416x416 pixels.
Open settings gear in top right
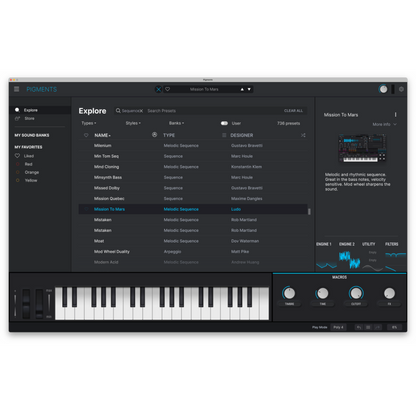401,89
